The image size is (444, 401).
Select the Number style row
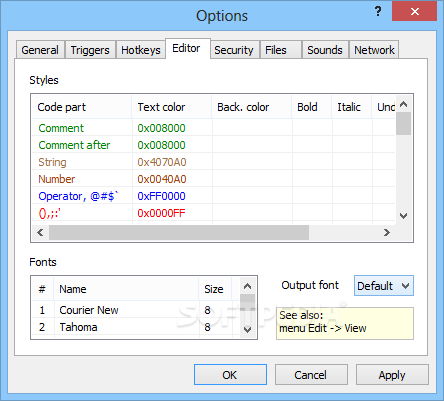coord(213,179)
